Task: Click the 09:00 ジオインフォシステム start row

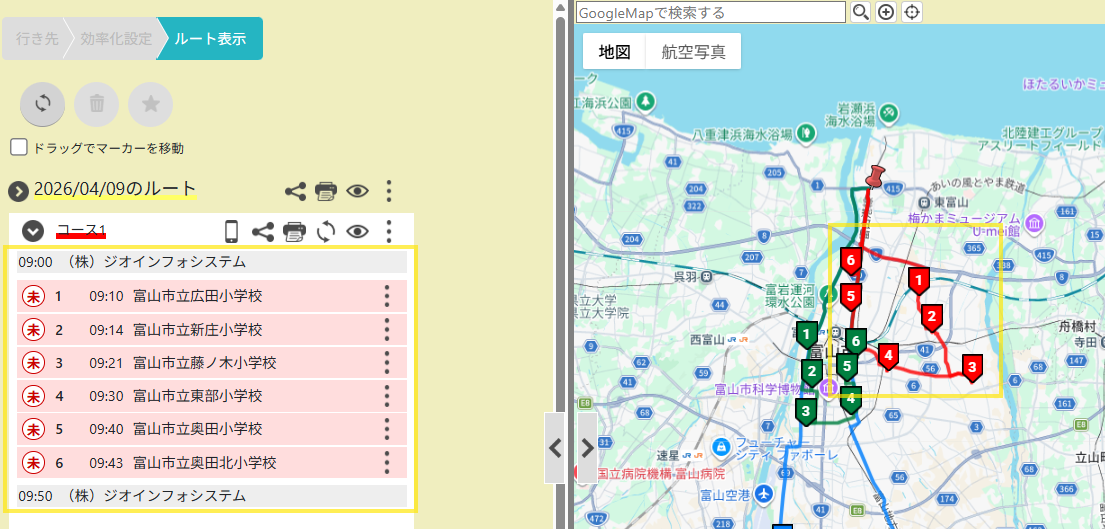Action: [212, 262]
